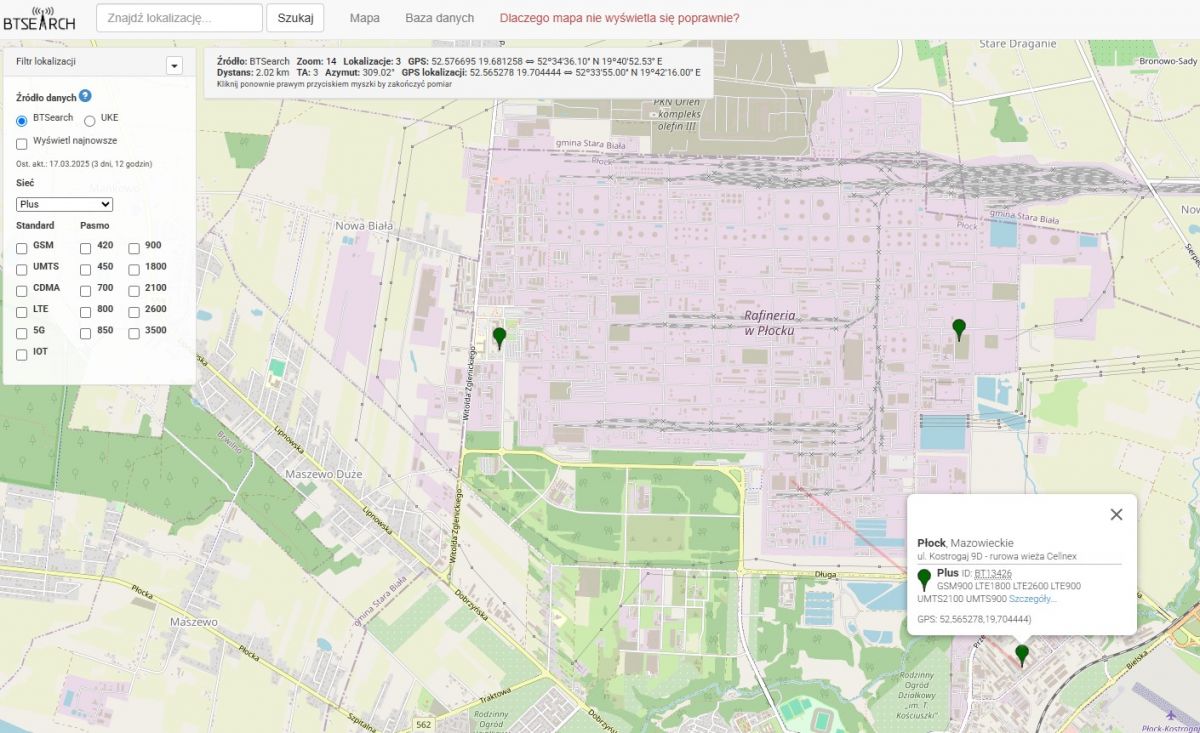Click the Szukaj search button
The width and height of the screenshot is (1200, 733).
coord(295,18)
